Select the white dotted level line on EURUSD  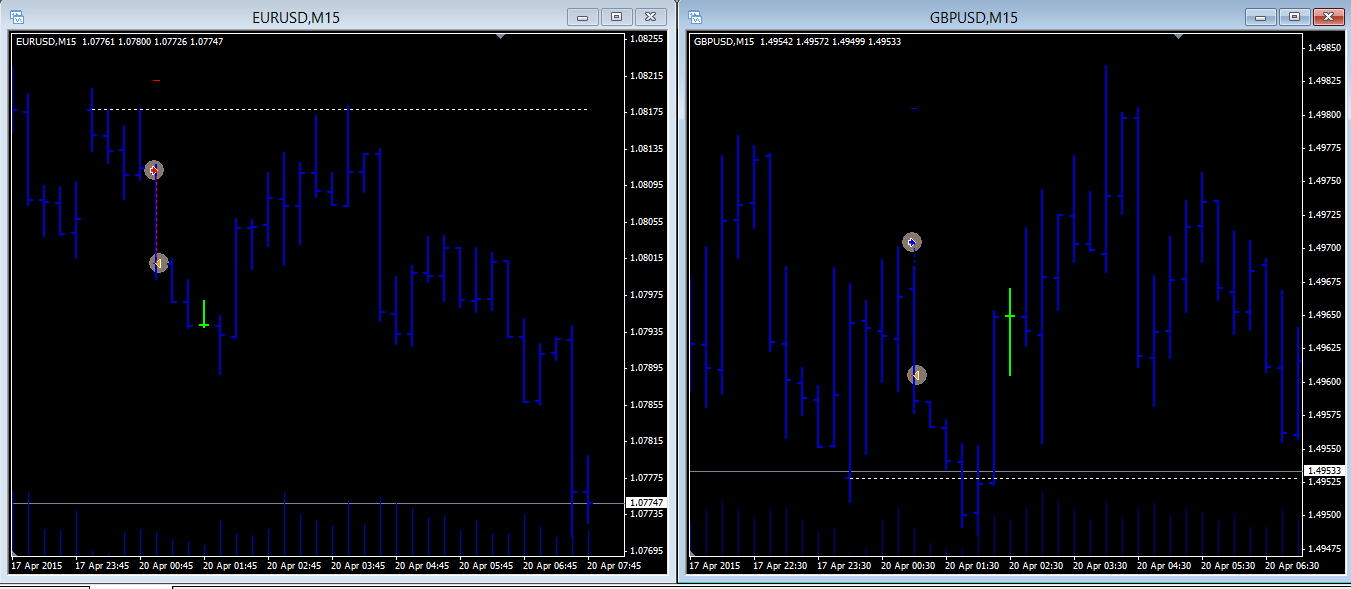(339, 109)
